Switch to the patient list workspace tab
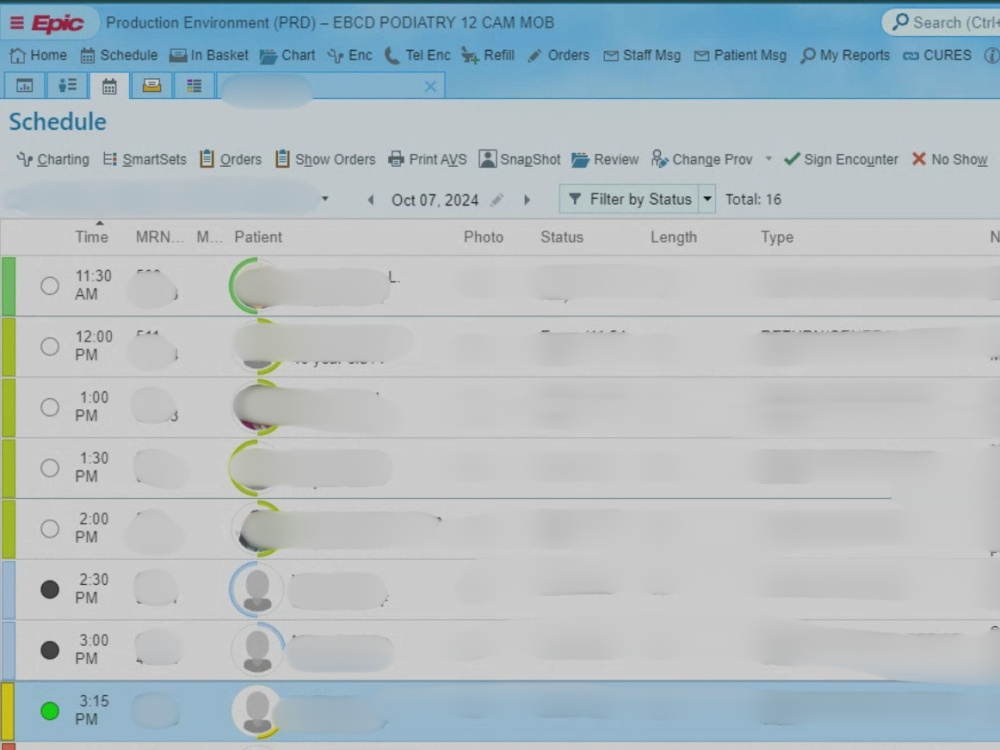 (67, 85)
